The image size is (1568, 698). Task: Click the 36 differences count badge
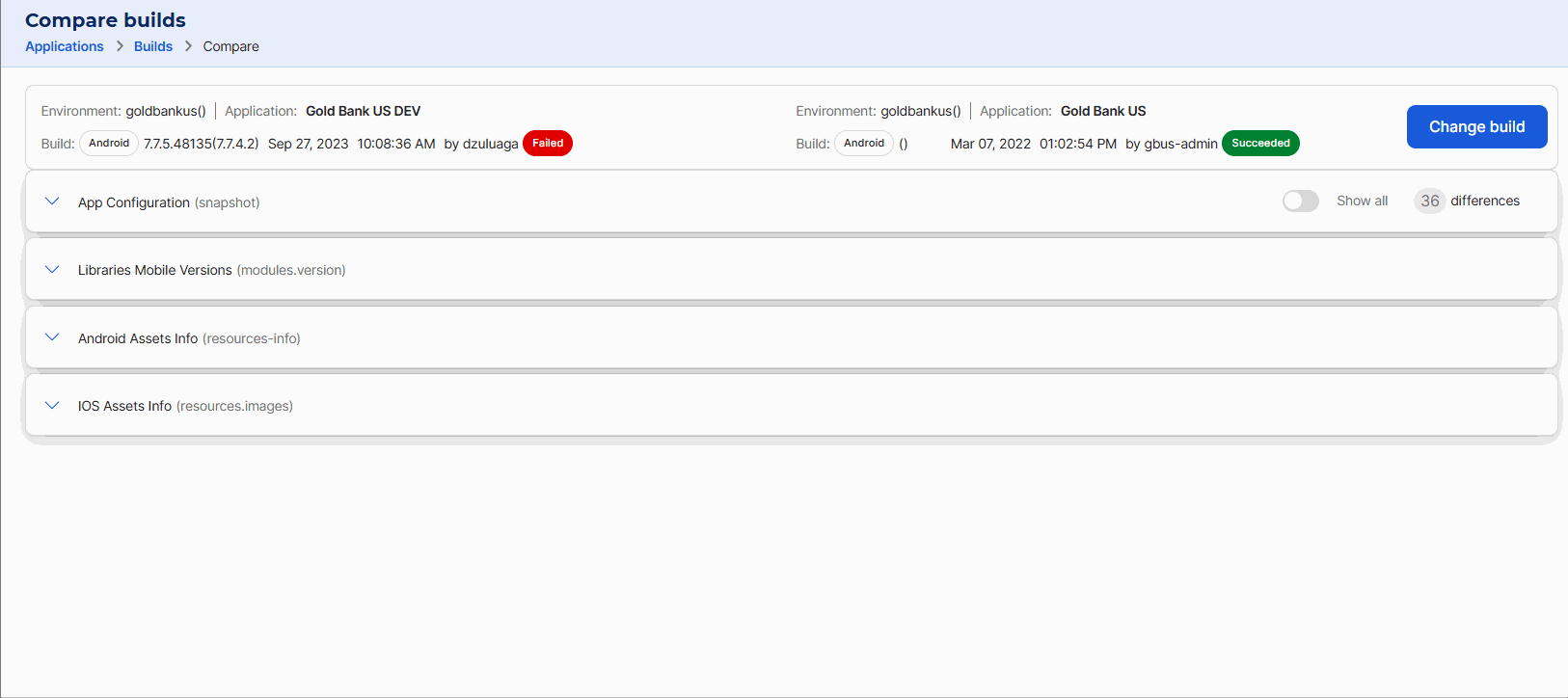tap(1429, 201)
